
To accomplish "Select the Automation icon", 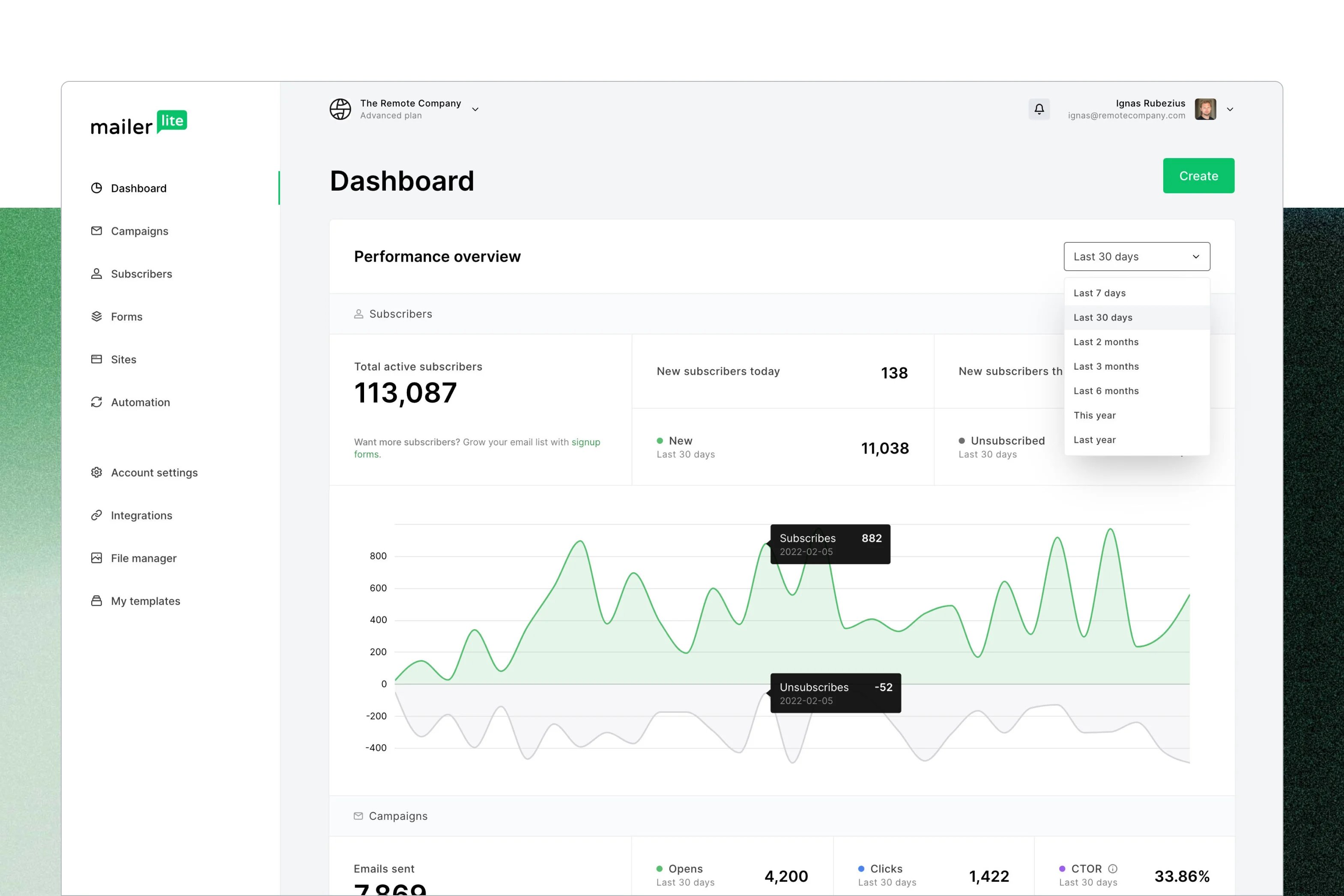I will tap(96, 402).
